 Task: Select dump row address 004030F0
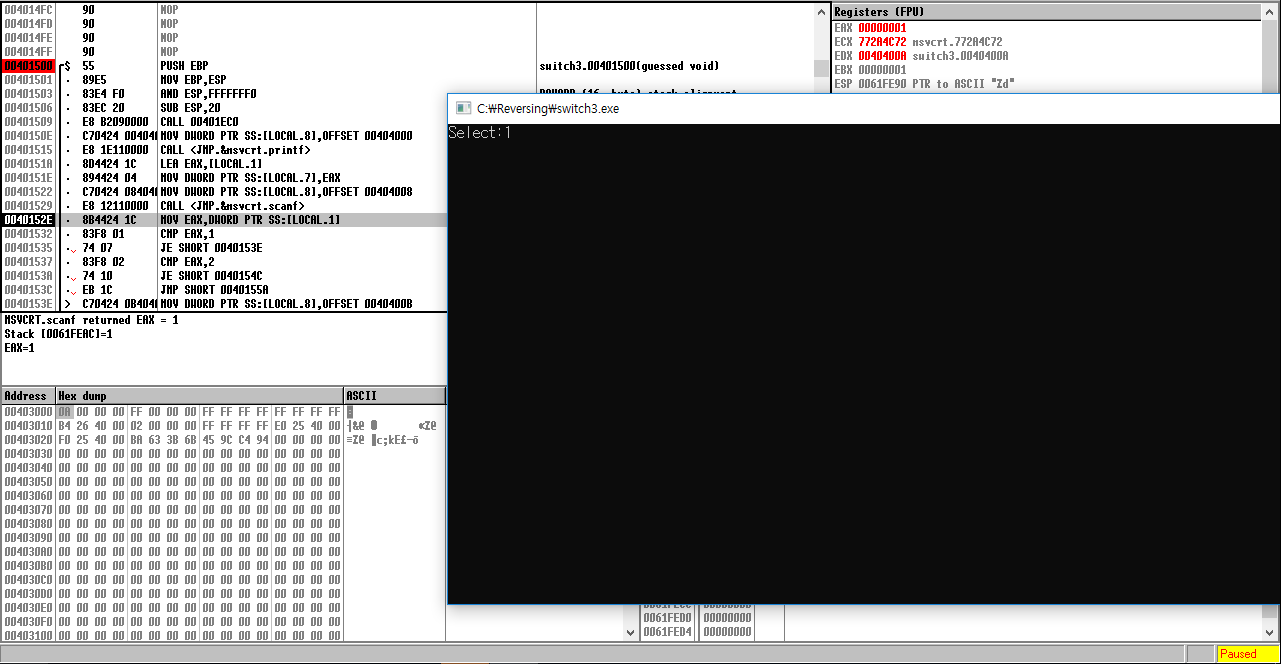click(x=28, y=622)
